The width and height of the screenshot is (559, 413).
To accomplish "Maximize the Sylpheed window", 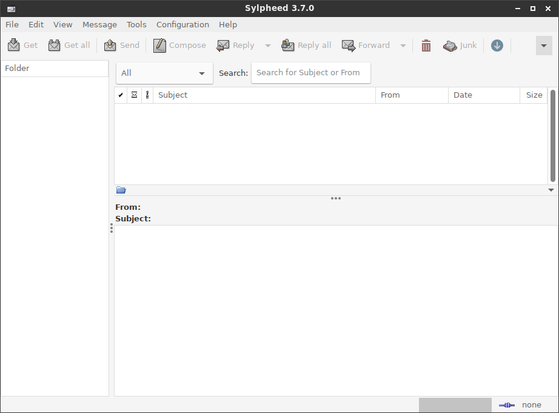I will 533,9.
